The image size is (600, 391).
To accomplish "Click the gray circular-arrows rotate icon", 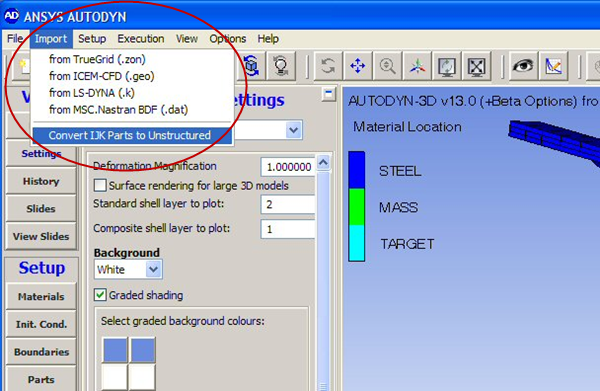I will click(328, 66).
